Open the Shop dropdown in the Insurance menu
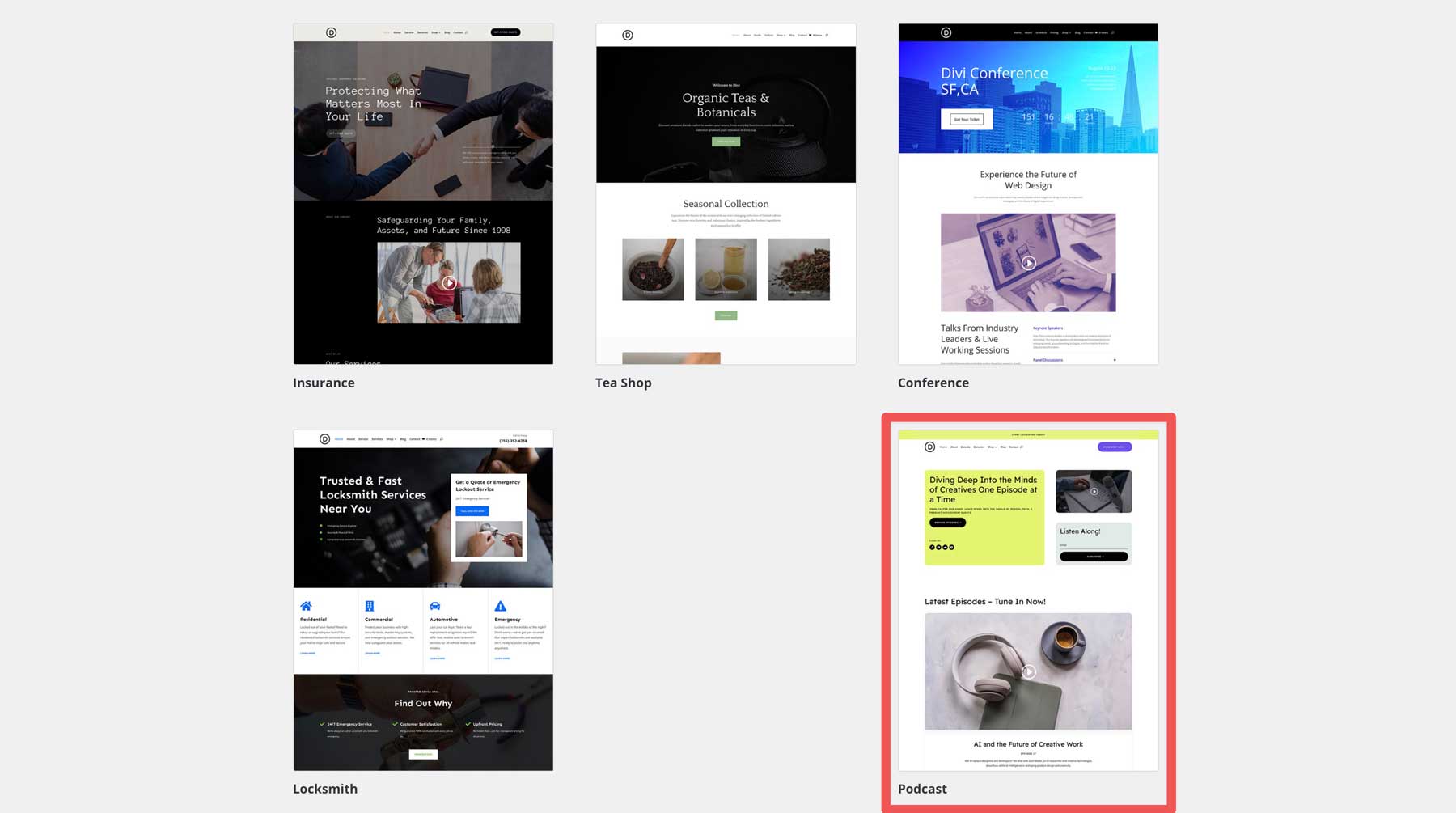Image resolution: width=1456 pixels, height=813 pixels. pyautogui.click(x=435, y=32)
